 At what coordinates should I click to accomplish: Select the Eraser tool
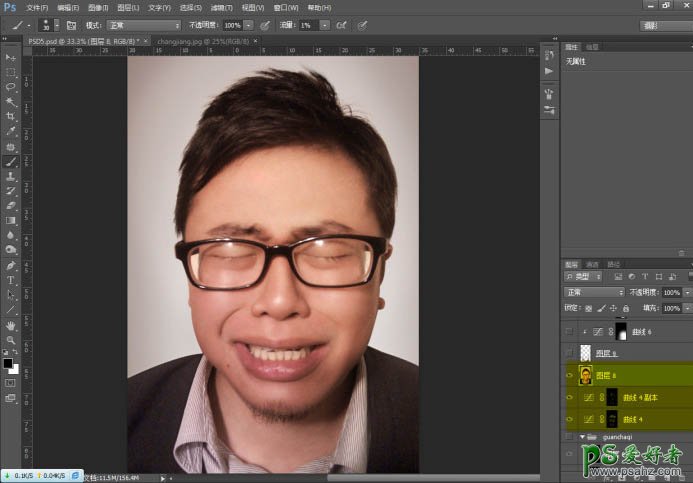coord(11,205)
